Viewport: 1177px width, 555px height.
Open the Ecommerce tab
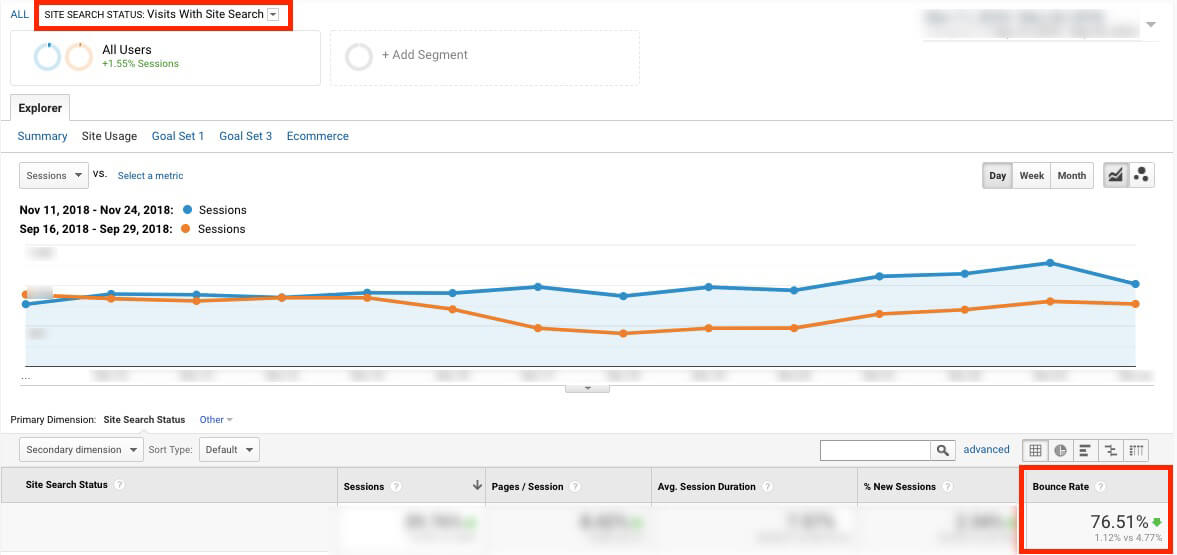pyautogui.click(x=317, y=136)
